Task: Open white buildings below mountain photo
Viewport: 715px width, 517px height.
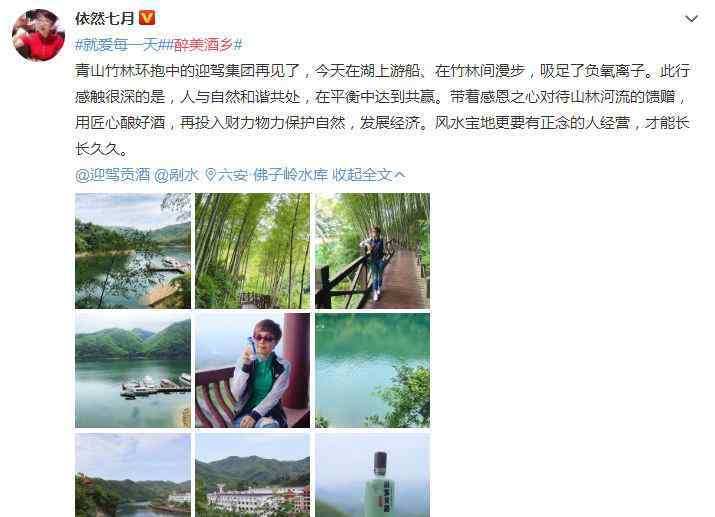Action: click(253, 475)
